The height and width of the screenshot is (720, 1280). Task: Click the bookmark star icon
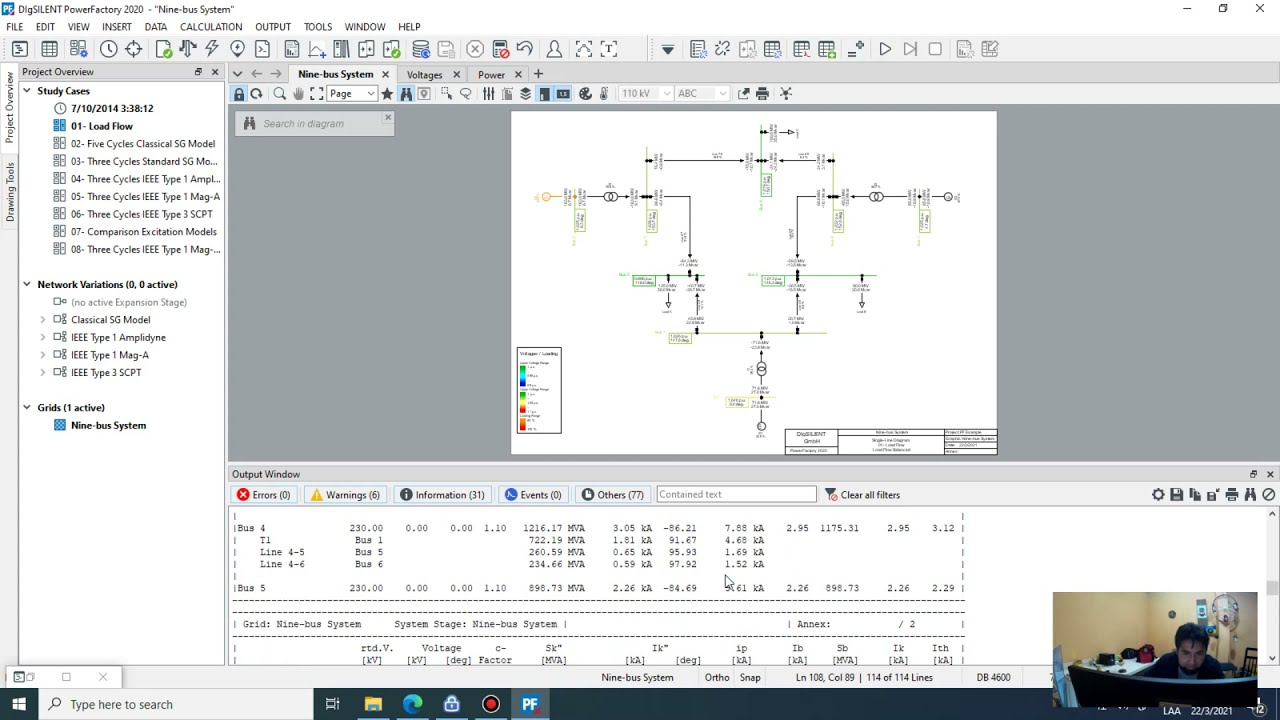pyautogui.click(x=387, y=94)
